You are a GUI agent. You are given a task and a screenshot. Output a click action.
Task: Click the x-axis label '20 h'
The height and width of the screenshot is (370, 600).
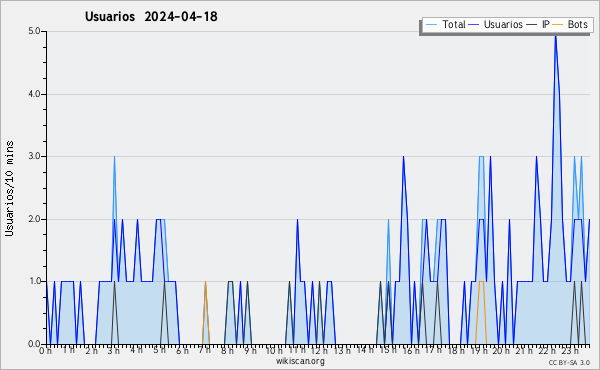(501, 351)
